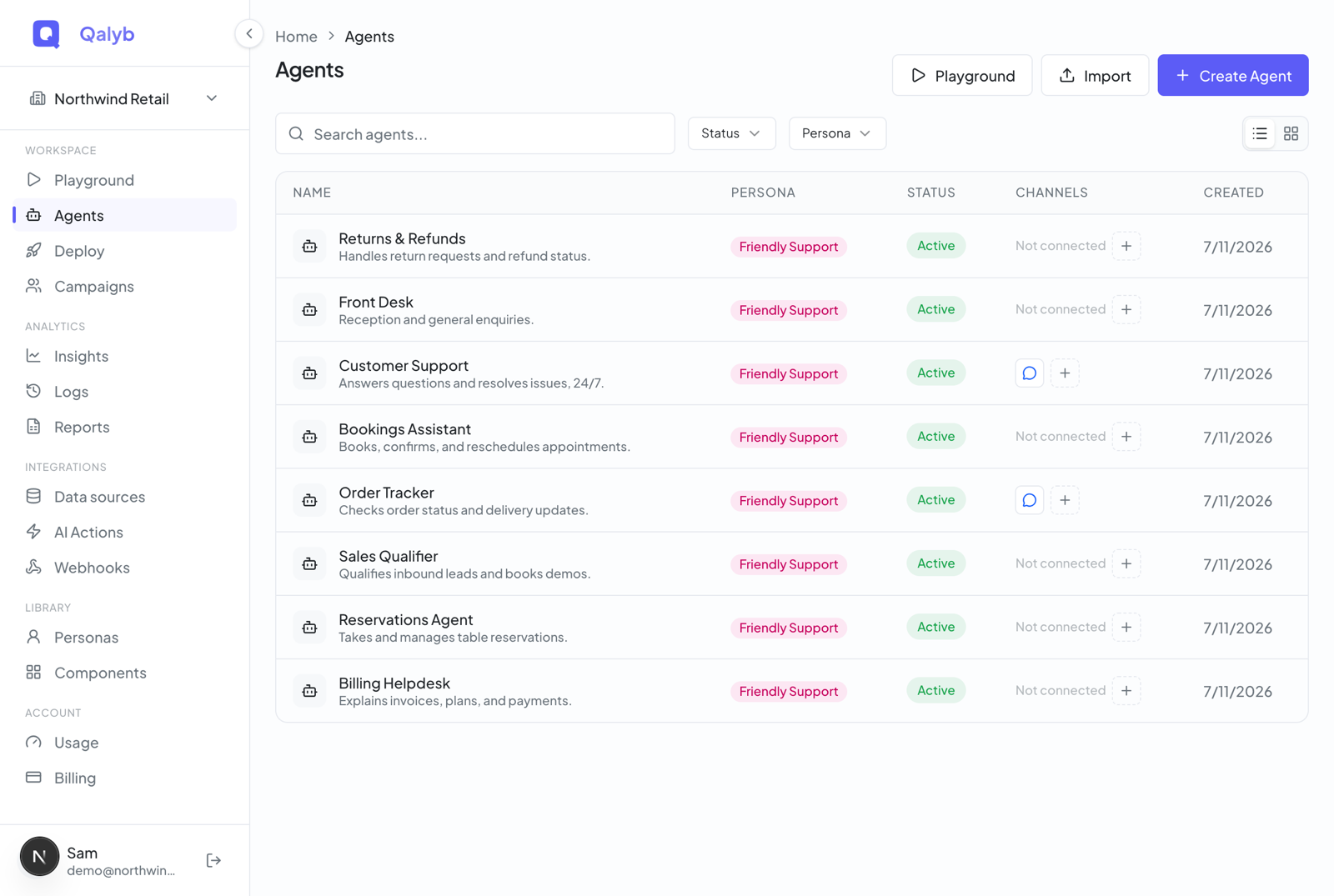Click the NAME column header

312,193
